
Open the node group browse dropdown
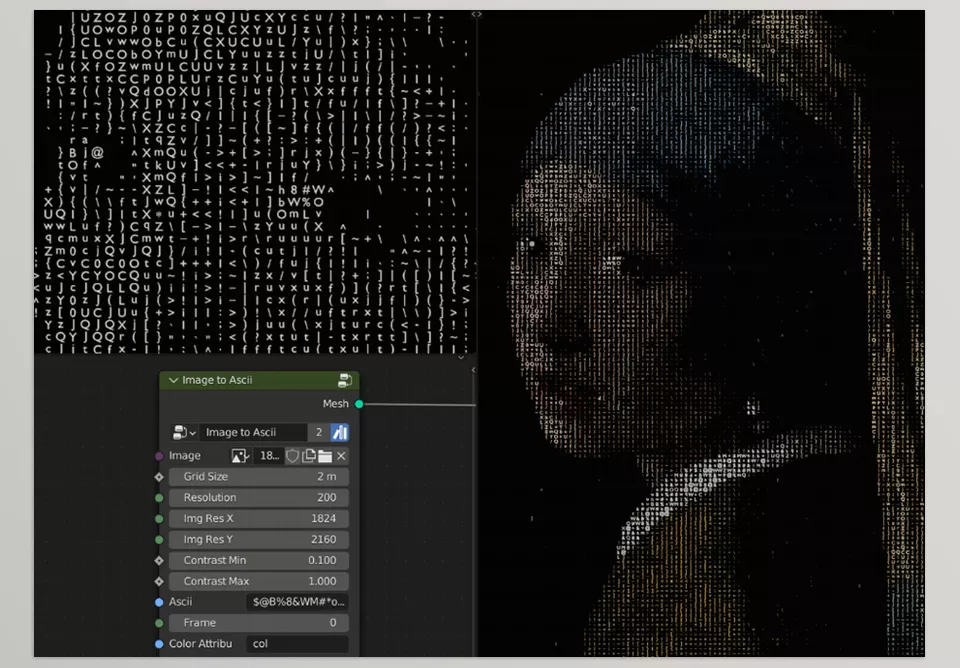pos(184,432)
